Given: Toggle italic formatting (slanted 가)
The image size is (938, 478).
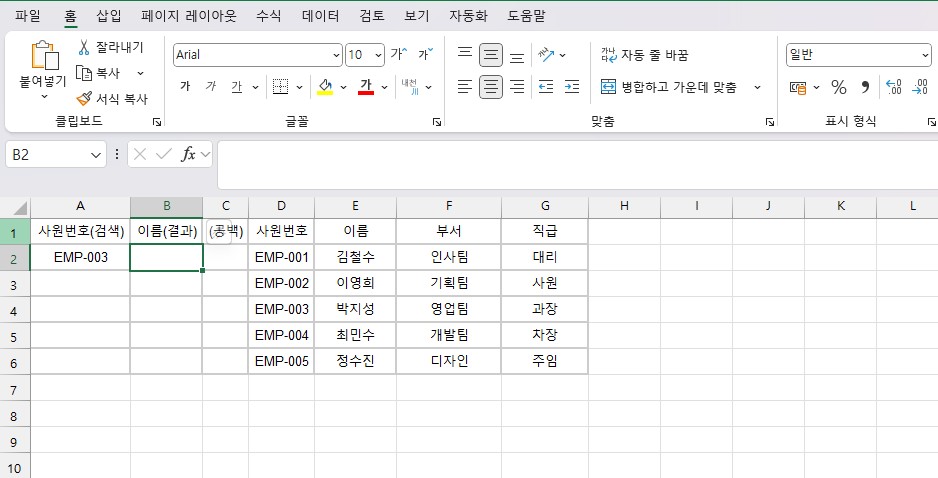Looking at the screenshot, I should [x=211, y=87].
